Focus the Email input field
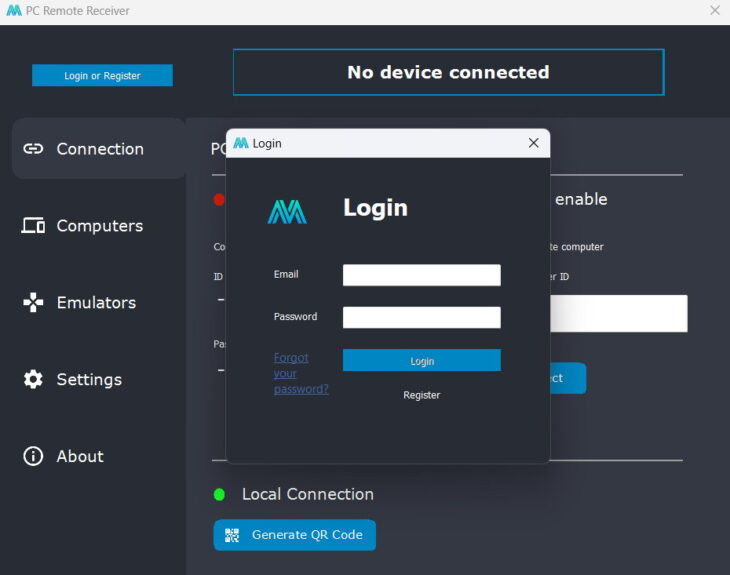 click(x=422, y=275)
